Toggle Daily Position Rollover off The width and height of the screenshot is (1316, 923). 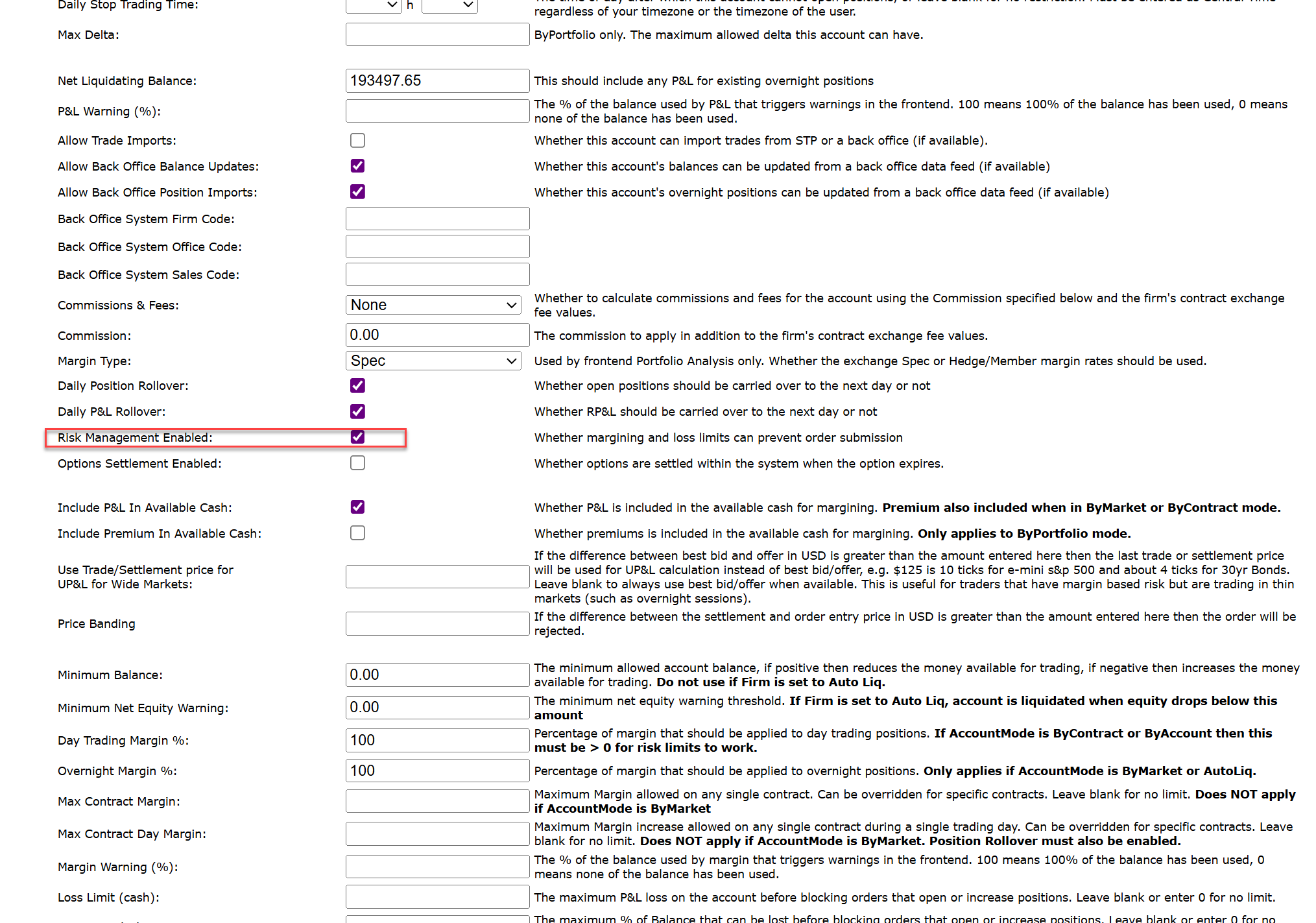point(357,385)
